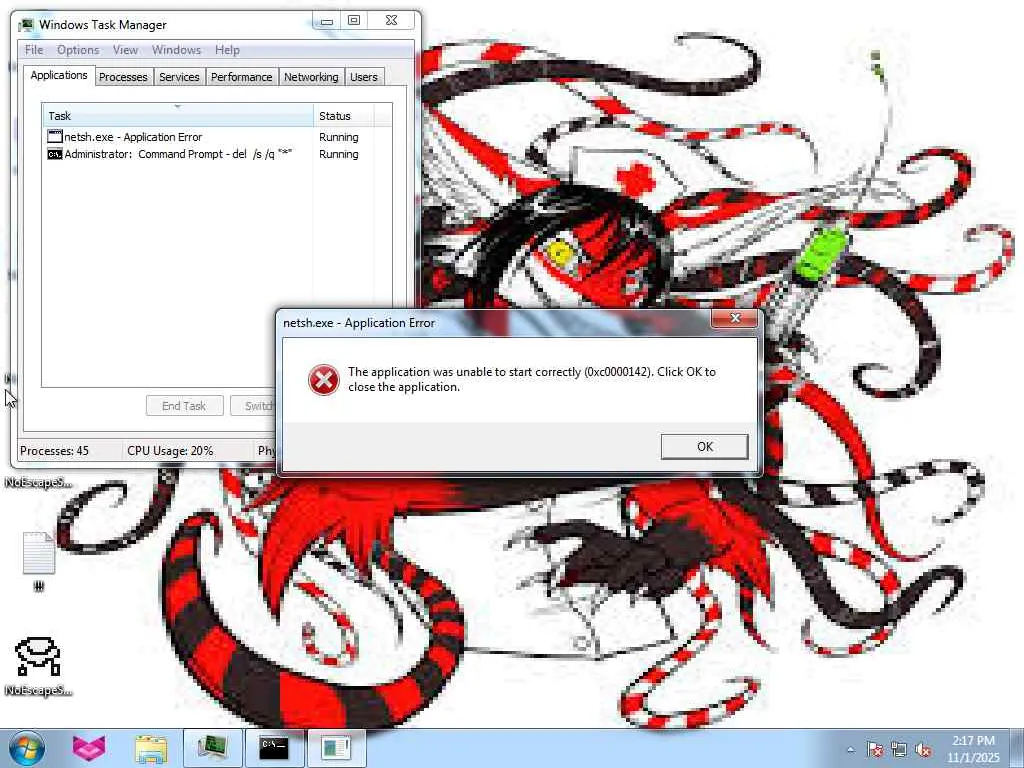Maximize the Windows Task Manager window
Viewport: 1024px width, 768px height.
pyautogui.click(x=354, y=21)
